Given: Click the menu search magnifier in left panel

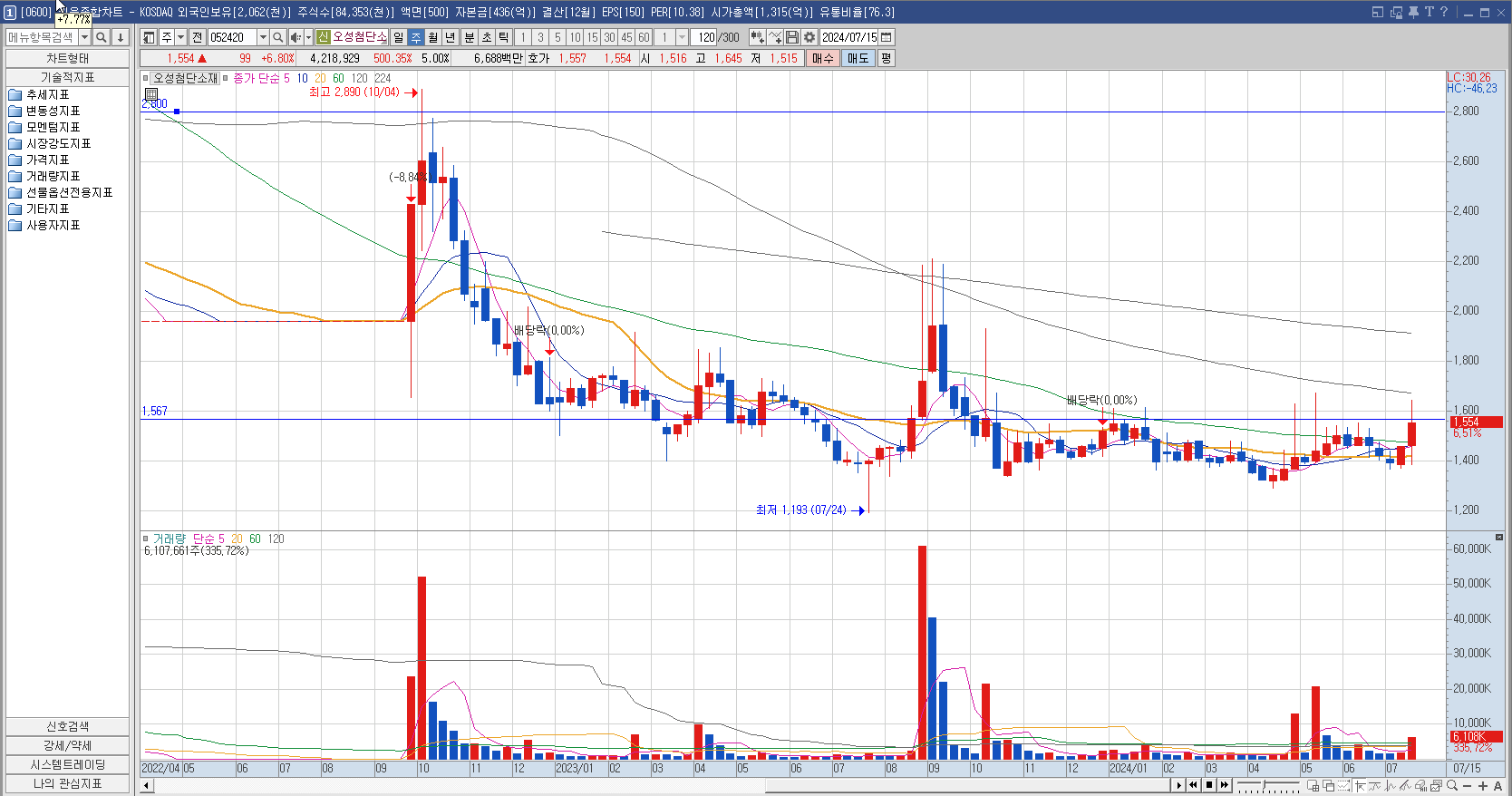Looking at the screenshot, I should (102, 37).
